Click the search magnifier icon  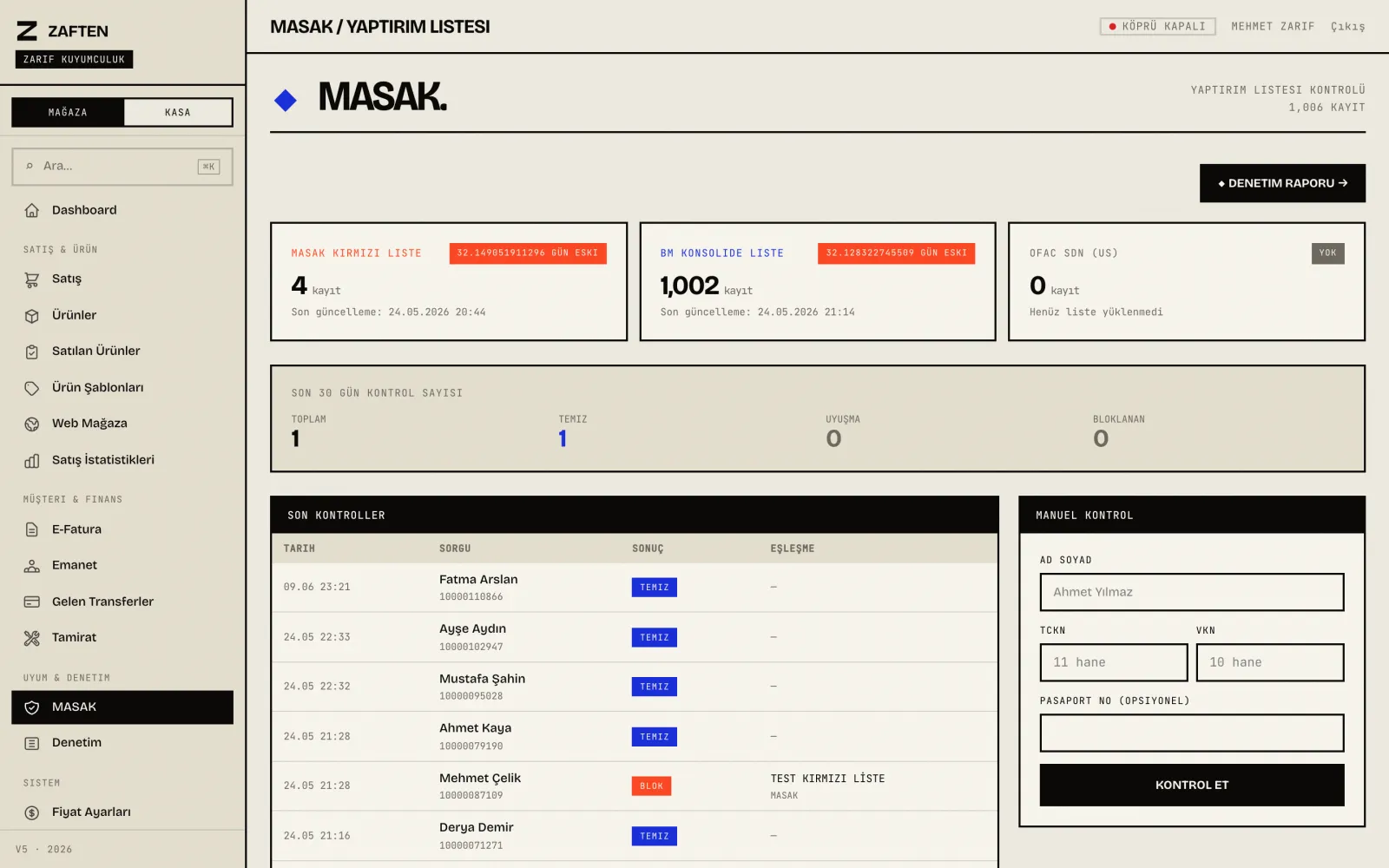click(x=30, y=166)
